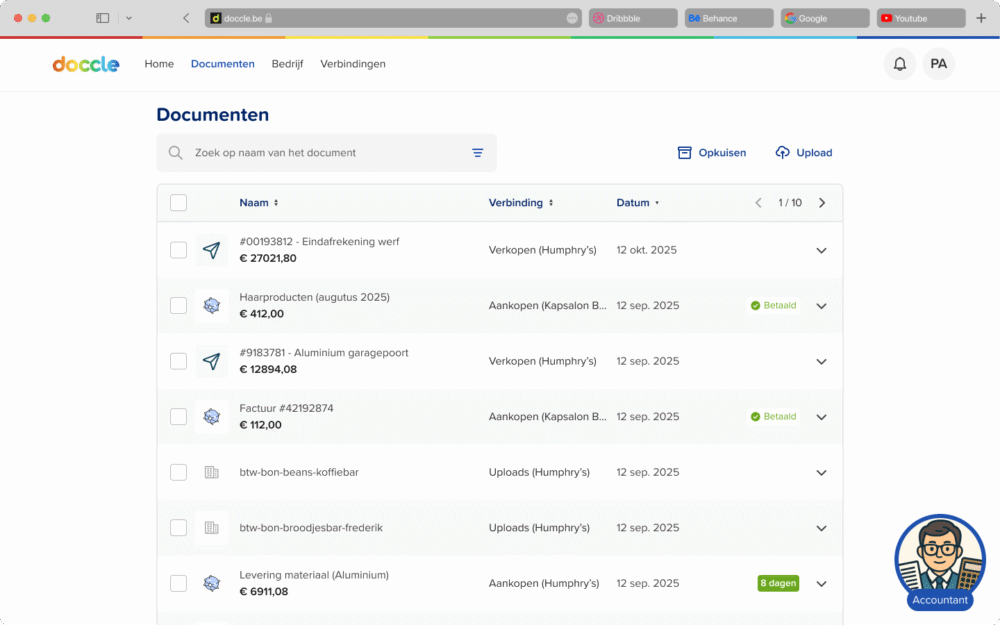Image resolution: width=1000 pixels, height=625 pixels.
Task: Open the Accountant assistant avatar
Action: pos(939,561)
